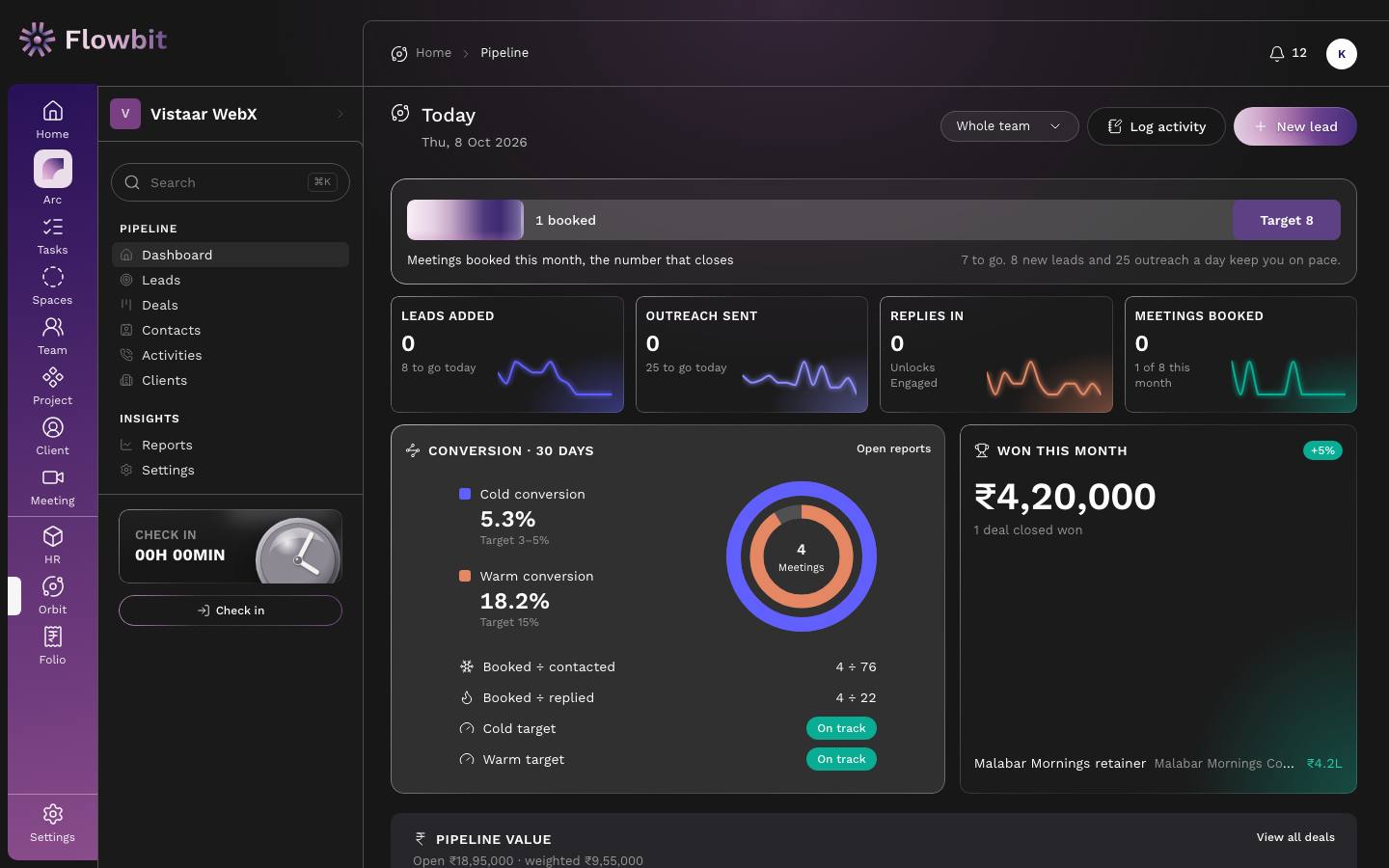The height and width of the screenshot is (868, 1389).
Task: Click the Flowbit logo
Action: pyautogui.click(x=93, y=40)
